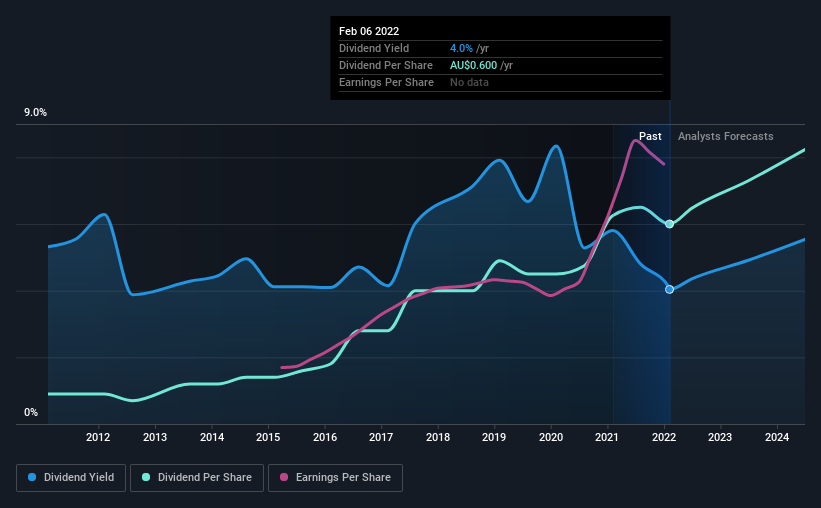The image size is (821, 508).
Task: Click the 4.0% dividend yield value in tooltip
Action: [461, 48]
